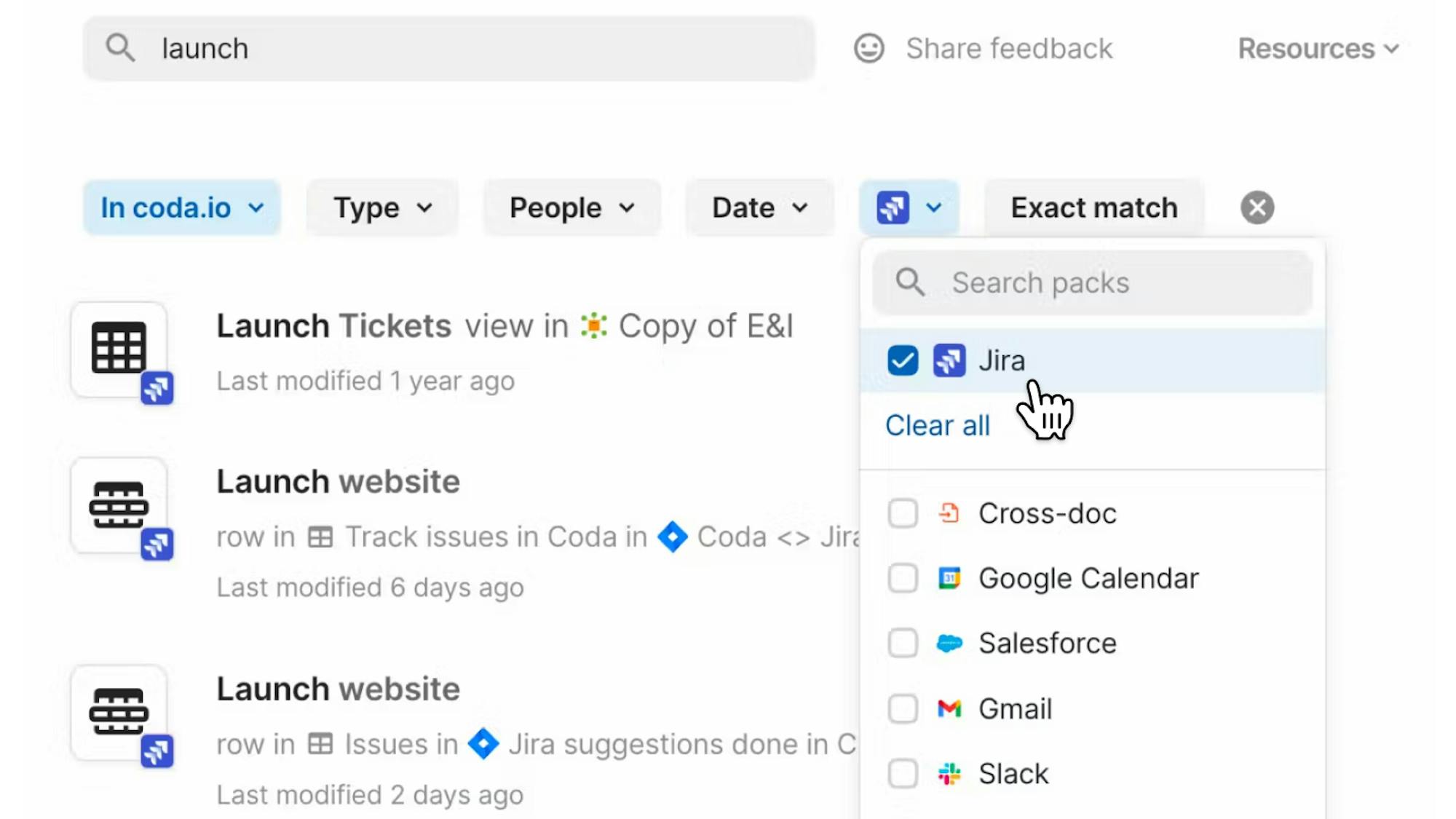Image resolution: width=1456 pixels, height=819 pixels.
Task: Open the Date filter menu
Action: tap(759, 207)
